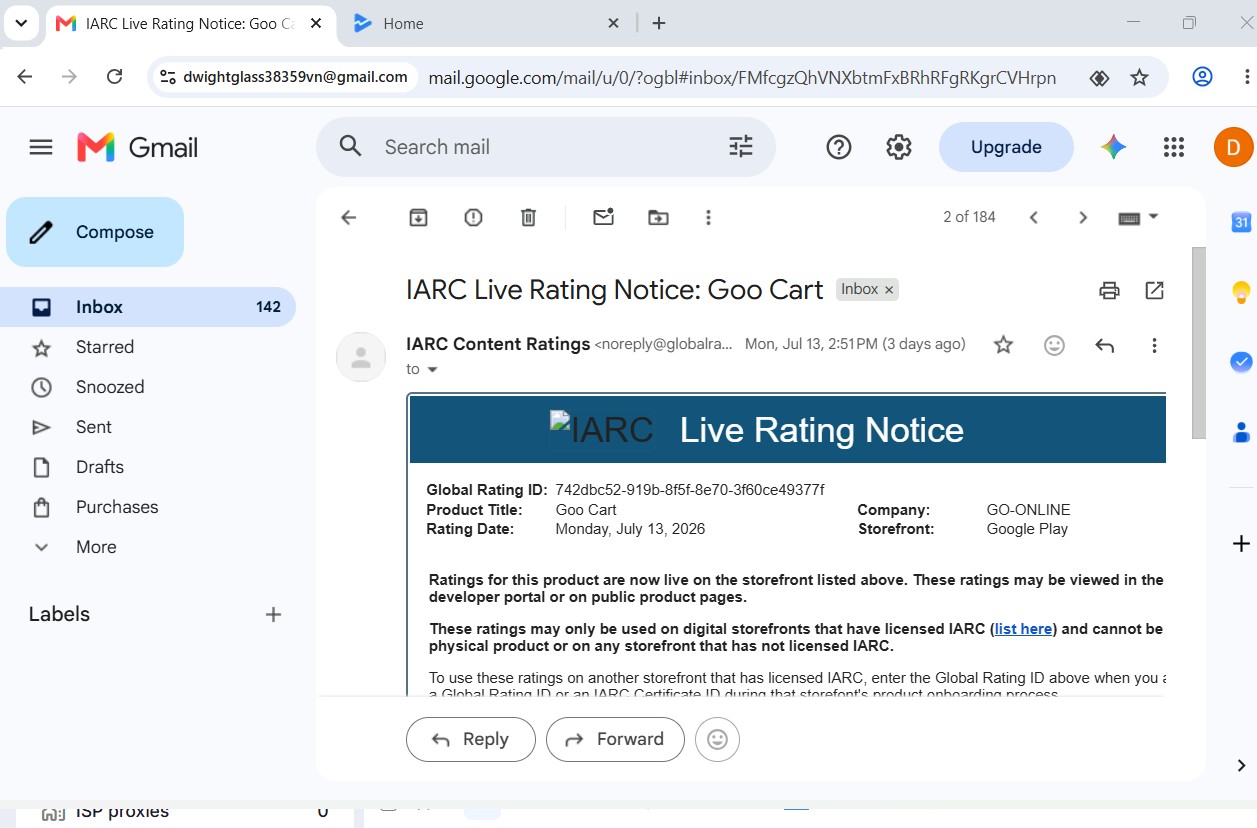Star the IARC email
The height and width of the screenshot is (828, 1257).
(1004, 345)
